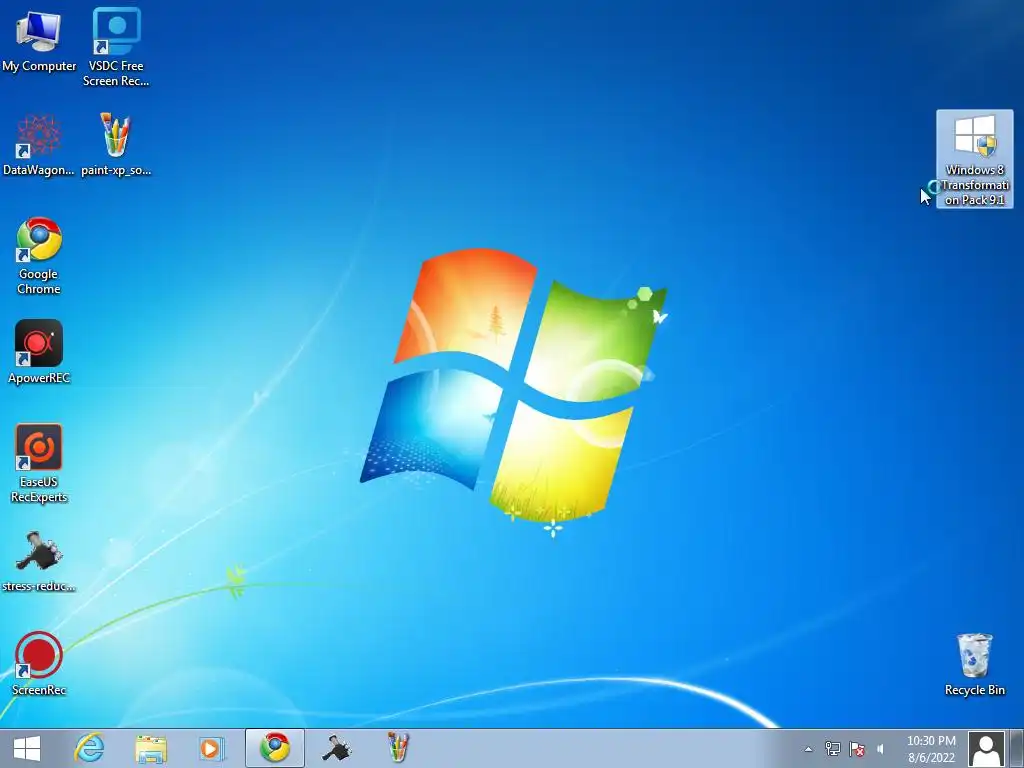Select the DataWagon desktop shortcut

click(x=39, y=144)
